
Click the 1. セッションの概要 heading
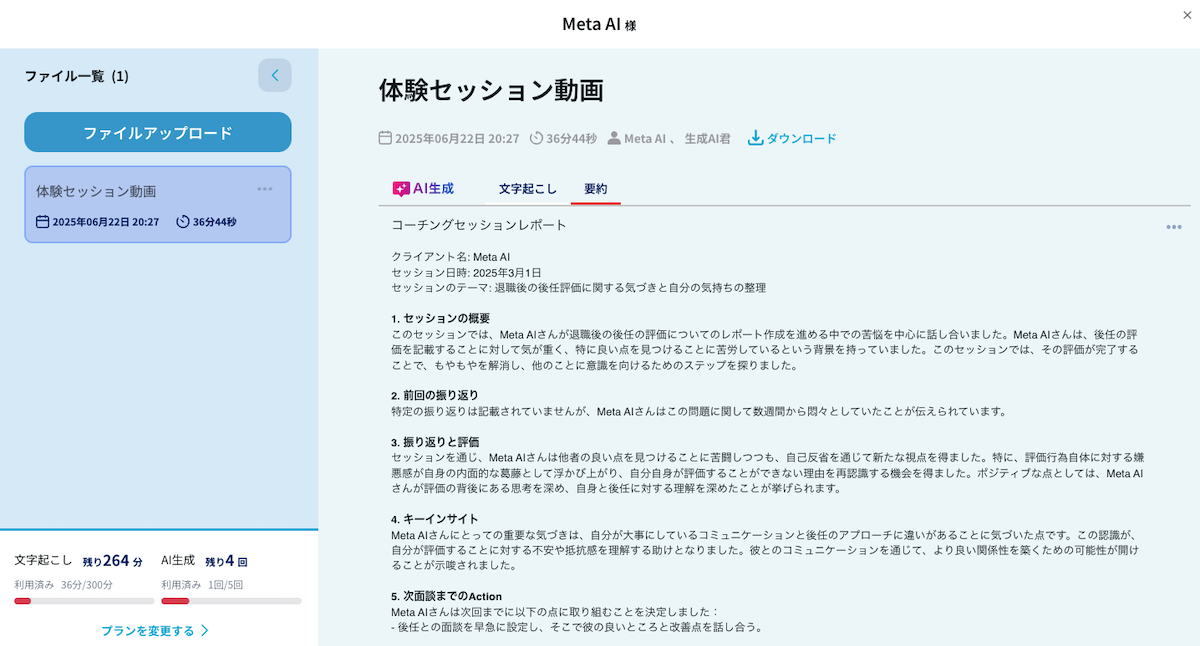click(440, 318)
